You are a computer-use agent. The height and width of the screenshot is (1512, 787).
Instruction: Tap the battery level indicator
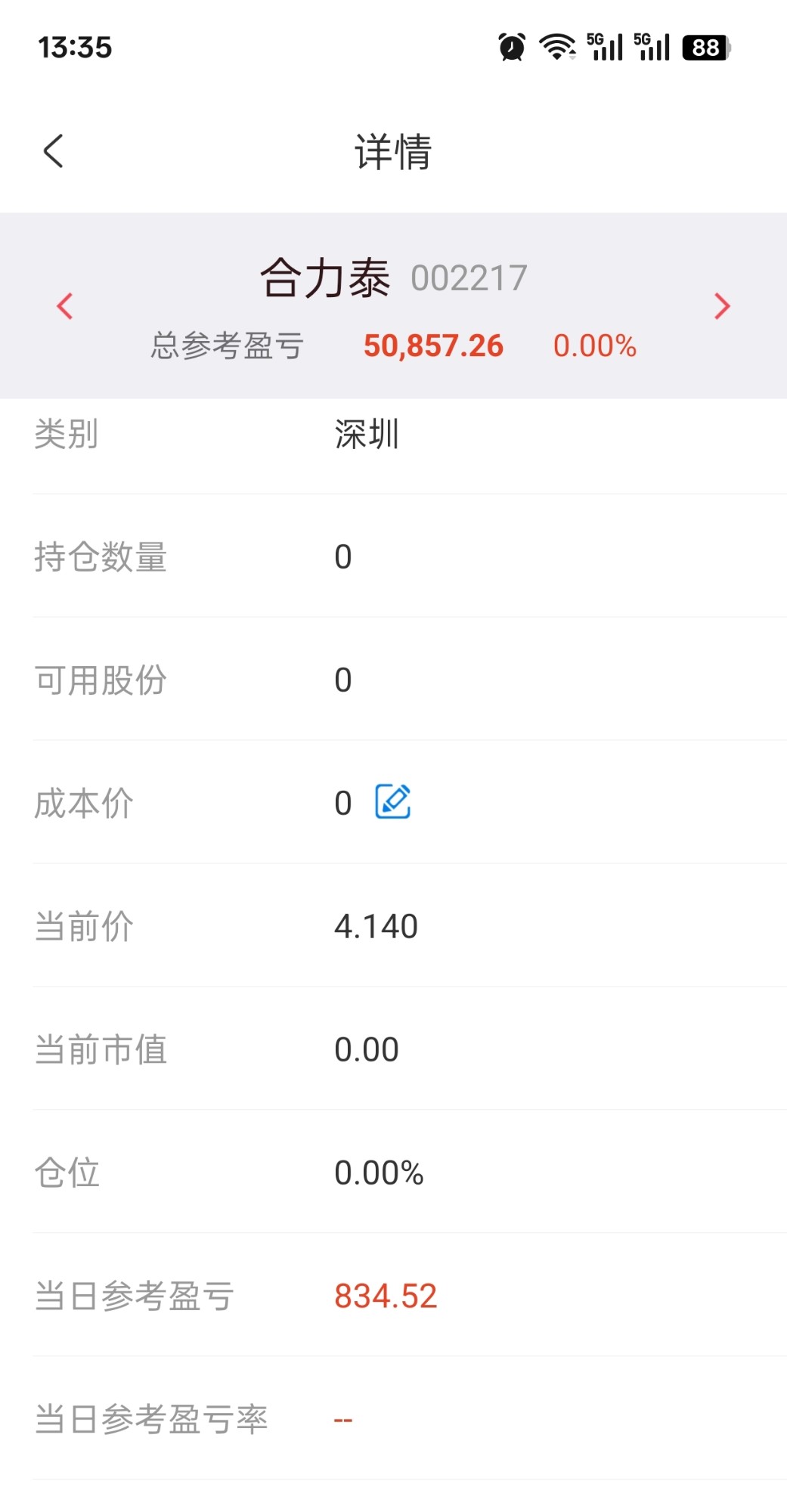(706, 48)
